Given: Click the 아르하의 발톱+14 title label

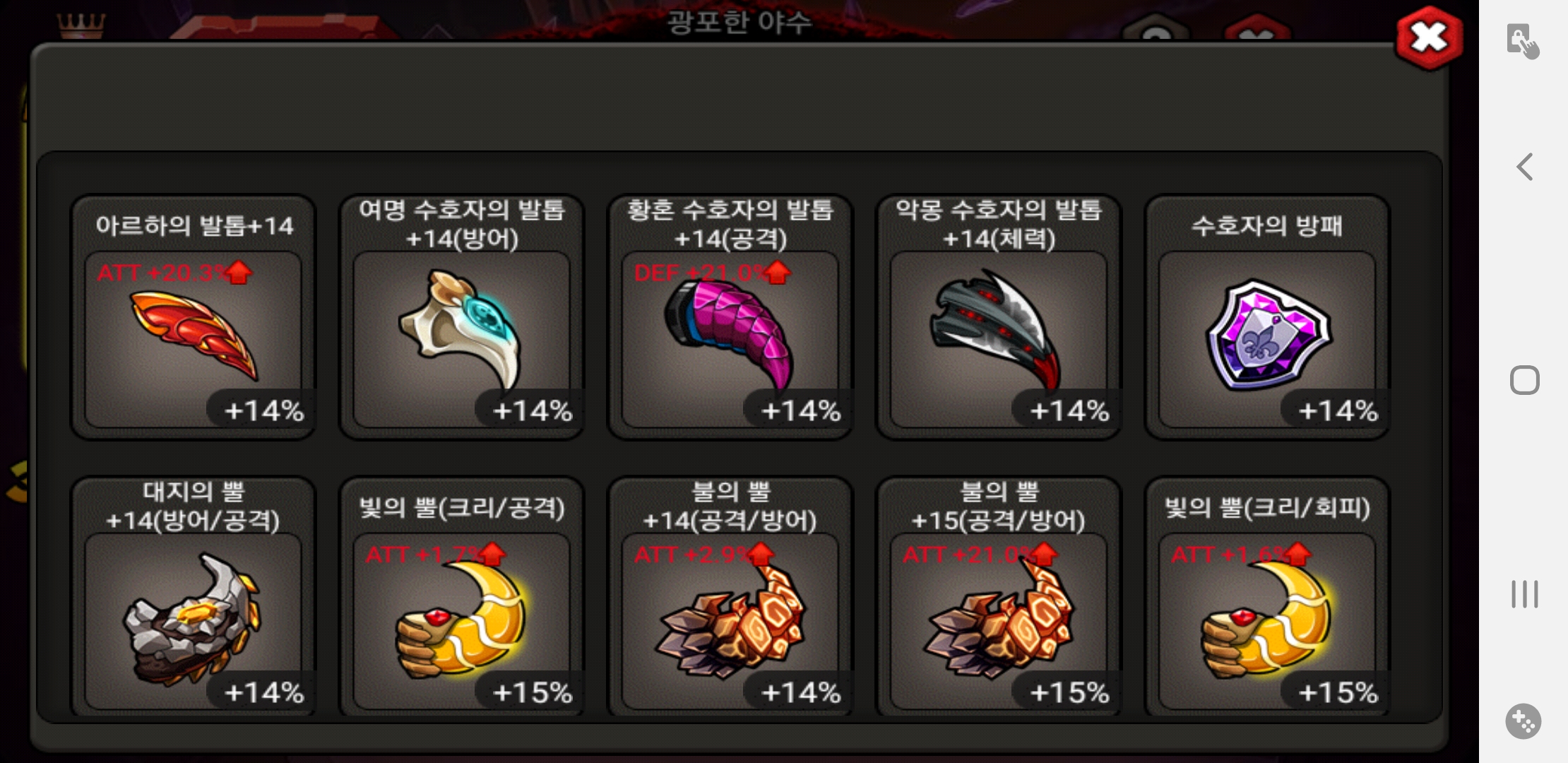Looking at the screenshot, I should (194, 225).
